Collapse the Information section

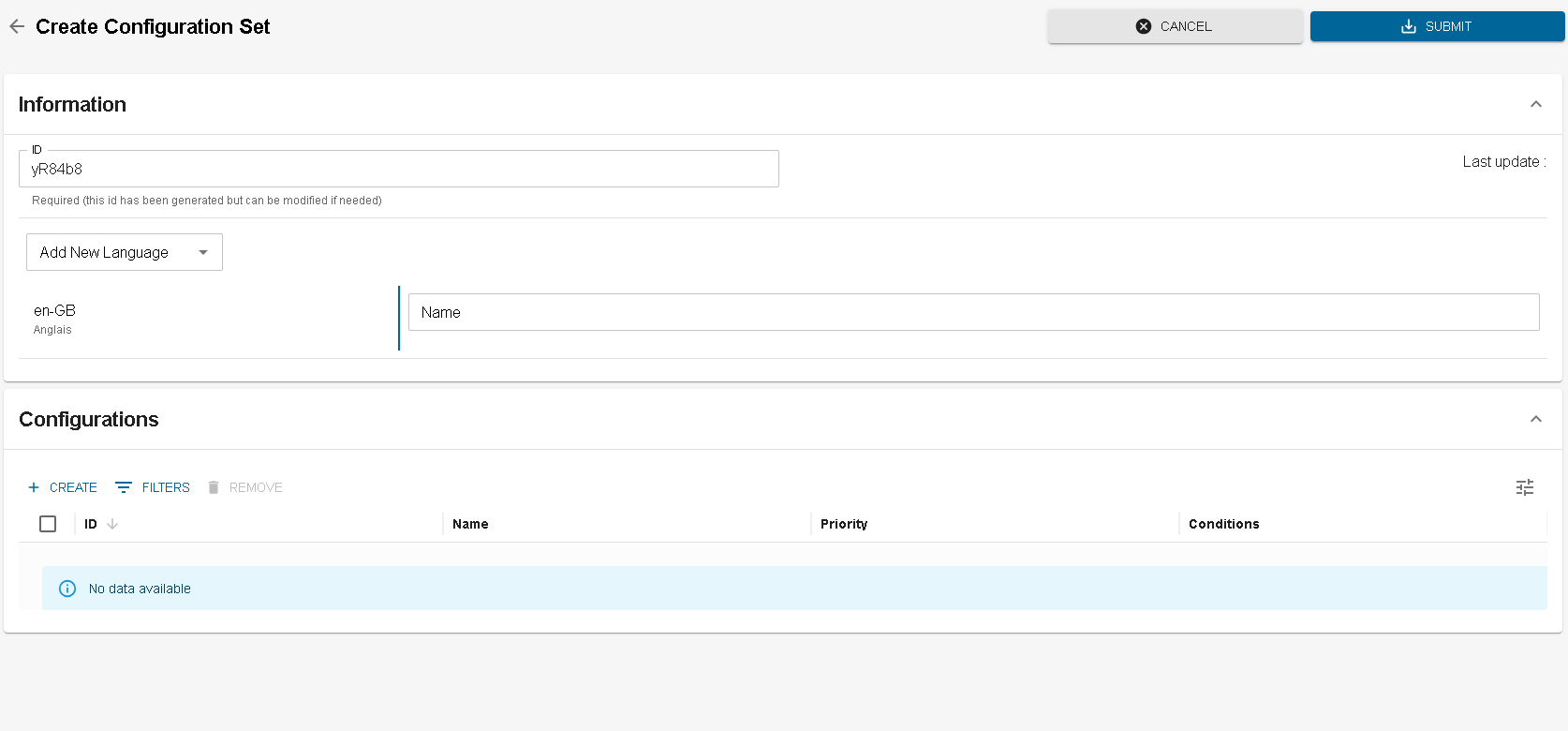point(1535,104)
